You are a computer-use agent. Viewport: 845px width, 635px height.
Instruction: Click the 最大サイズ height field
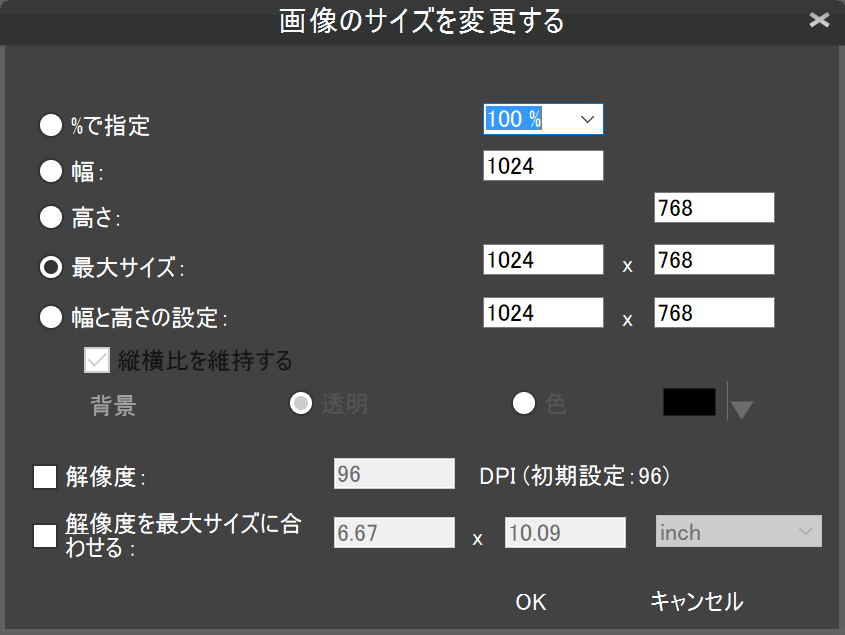click(x=714, y=259)
